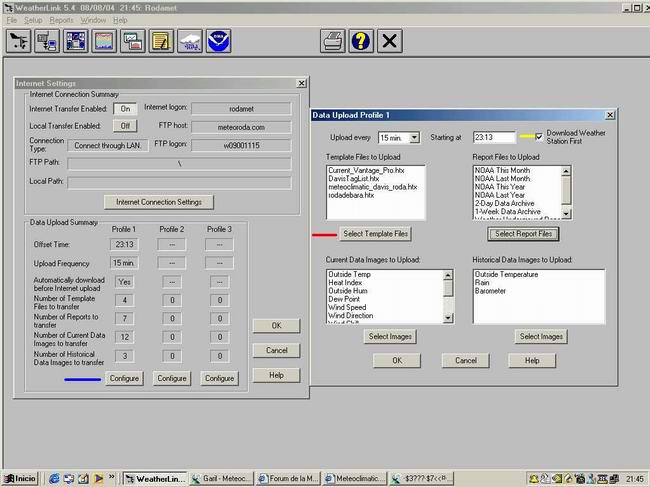This screenshot has height=487, width=650.
Task: Toggle Download Weather Station First checkbox
Action: point(539,136)
